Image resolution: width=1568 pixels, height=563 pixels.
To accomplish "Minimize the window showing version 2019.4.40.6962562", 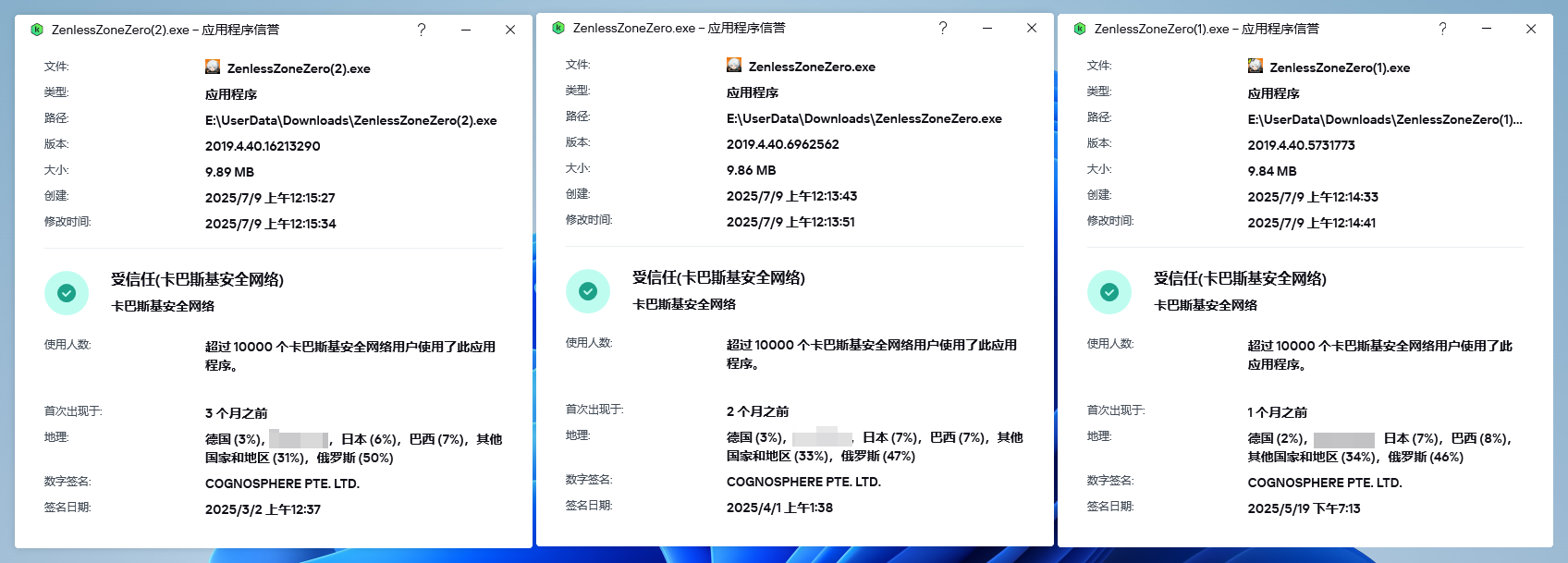I will (987, 28).
